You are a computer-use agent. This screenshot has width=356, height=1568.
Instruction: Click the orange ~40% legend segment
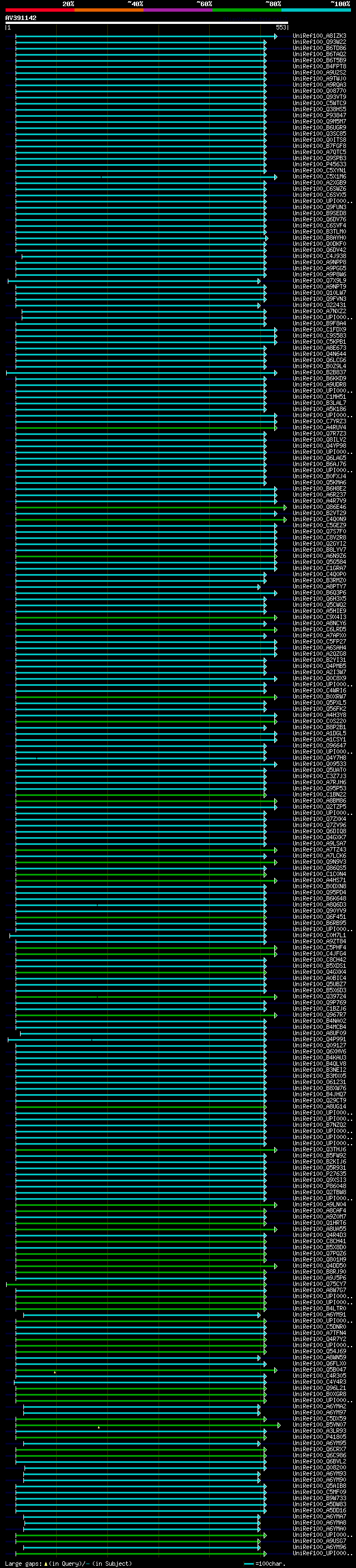click(109, 10)
